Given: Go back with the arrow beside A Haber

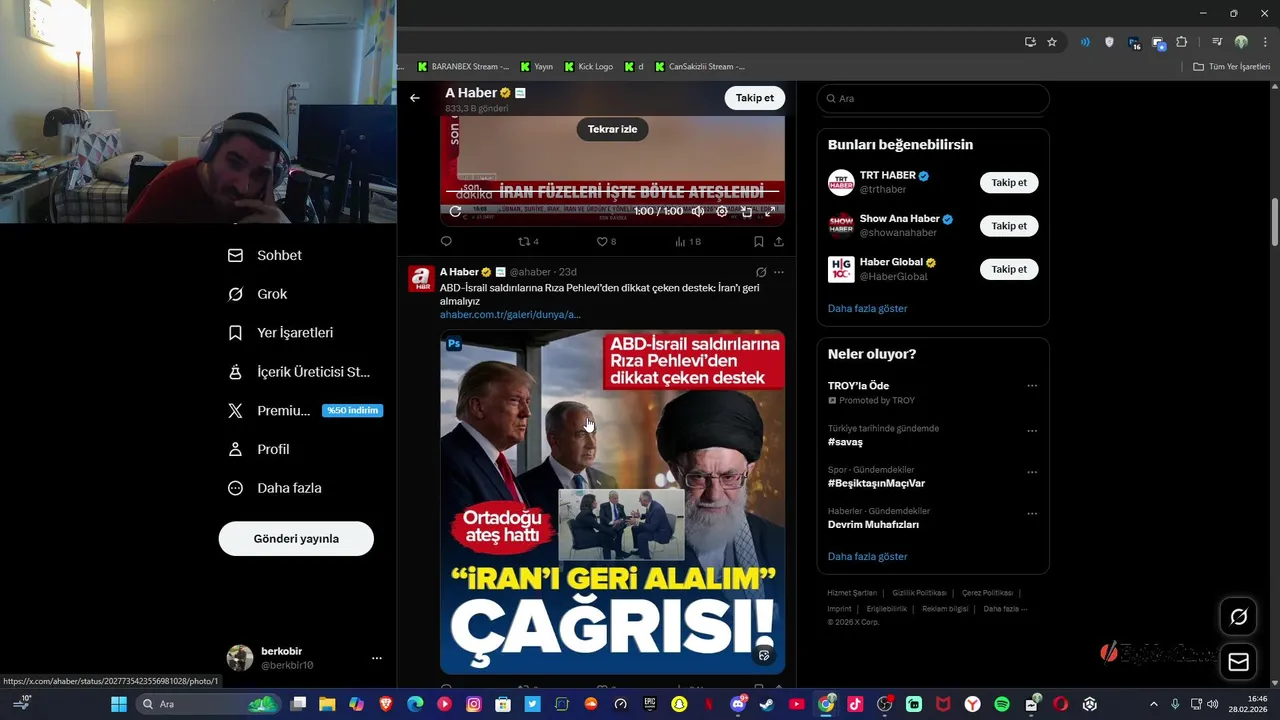Looking at the screenshot, I should coord(415,98).
